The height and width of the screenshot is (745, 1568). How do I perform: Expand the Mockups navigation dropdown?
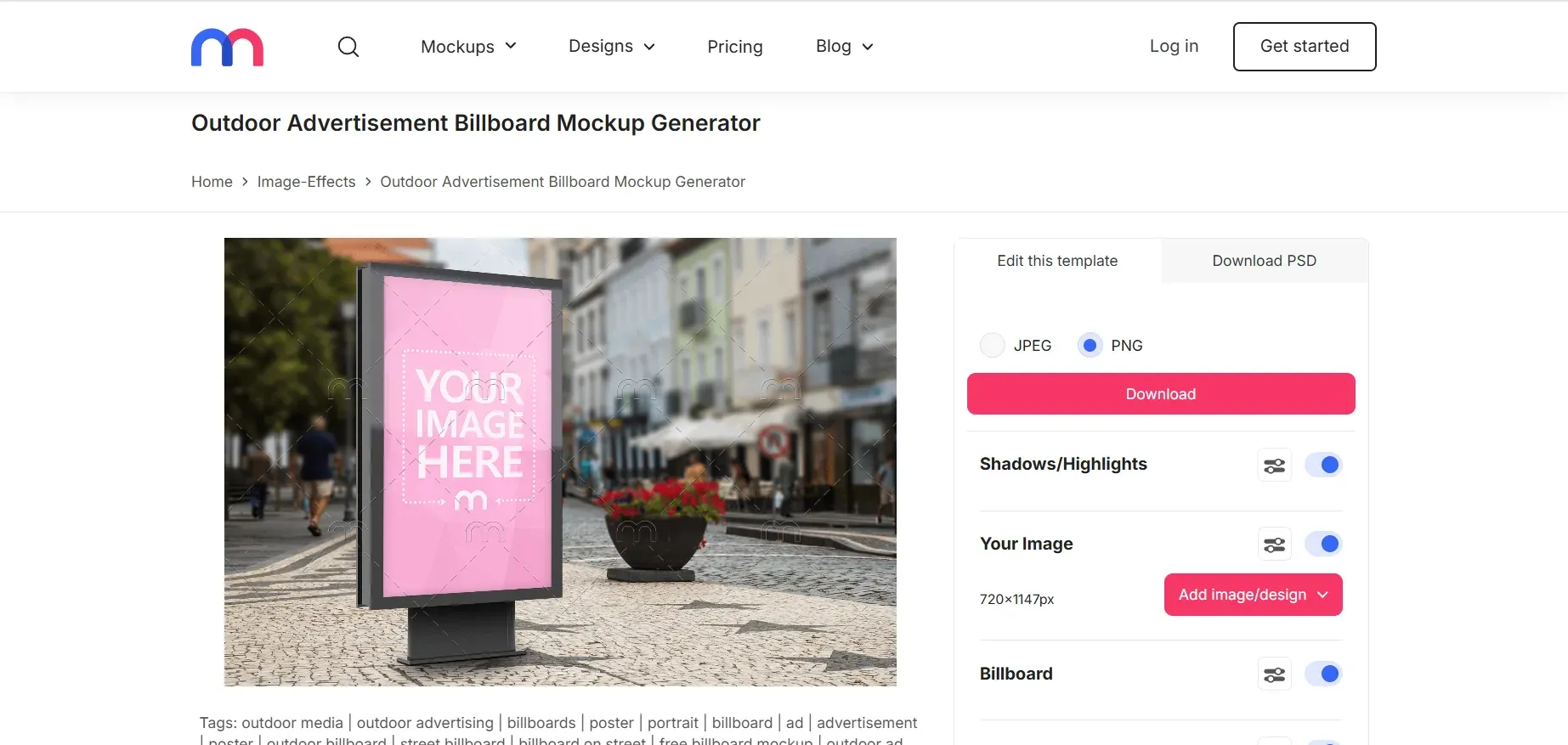click(467, 47)
